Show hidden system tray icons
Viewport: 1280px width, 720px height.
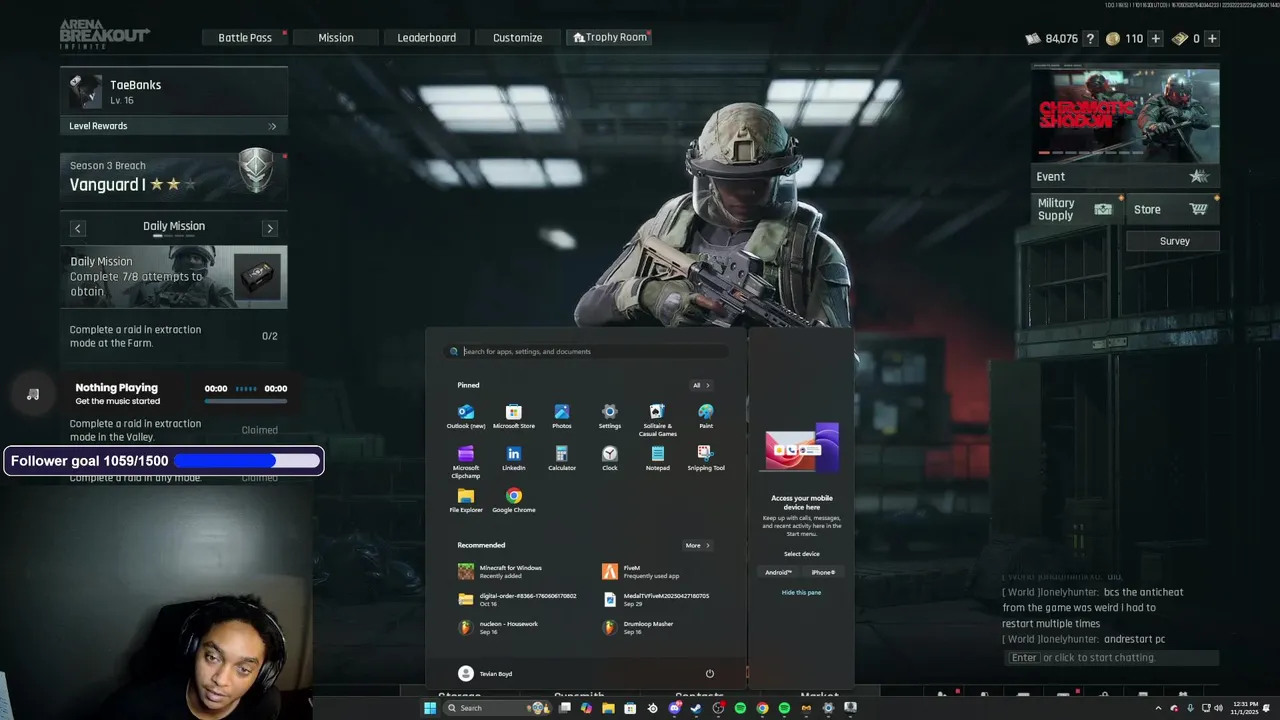point(1159,708)
